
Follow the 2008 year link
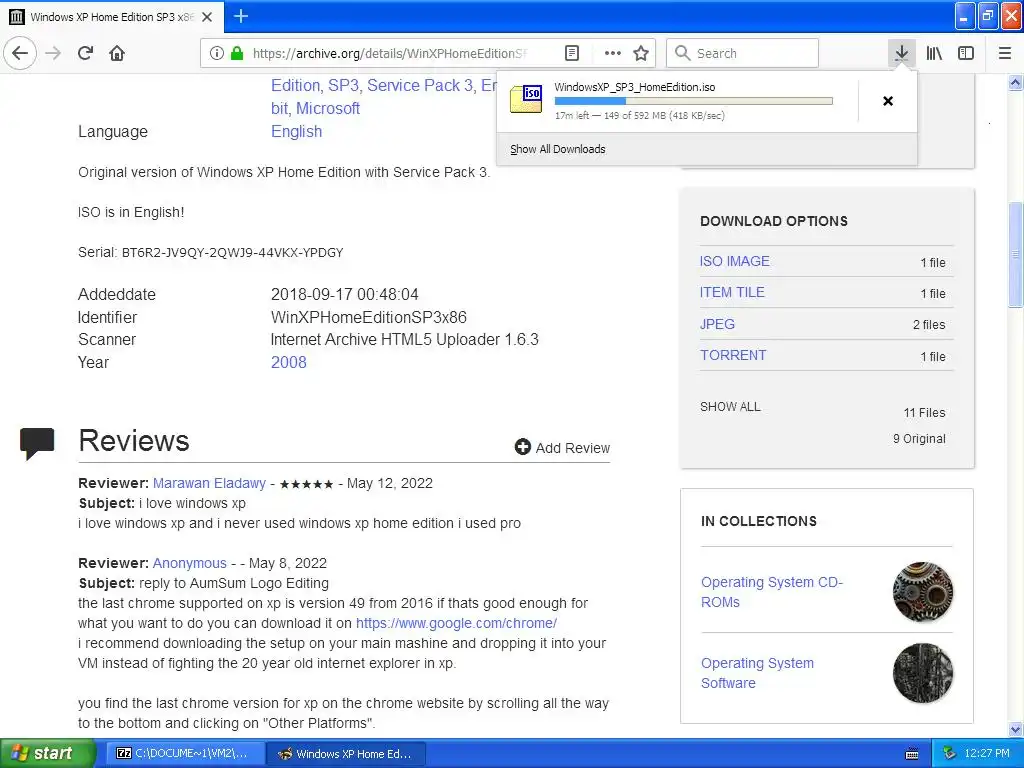(289, 362)
